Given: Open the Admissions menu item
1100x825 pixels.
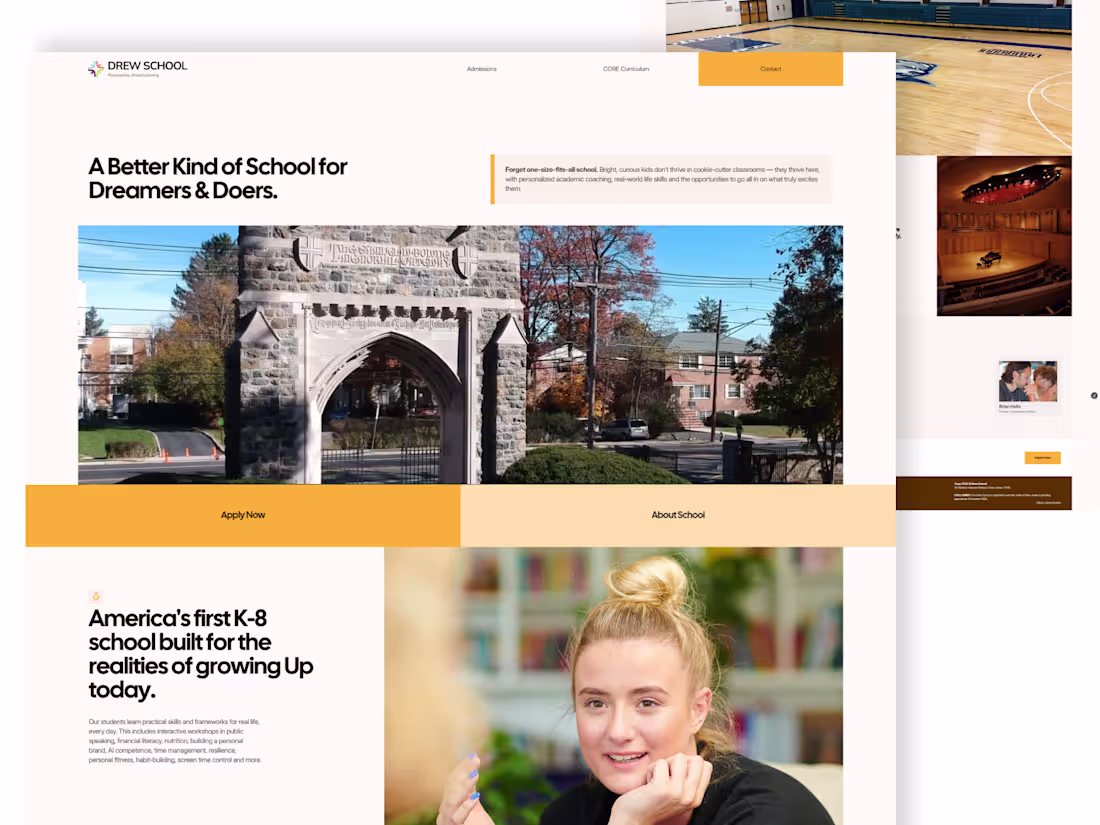Looking at the screenshot, I should click(481, 69).
